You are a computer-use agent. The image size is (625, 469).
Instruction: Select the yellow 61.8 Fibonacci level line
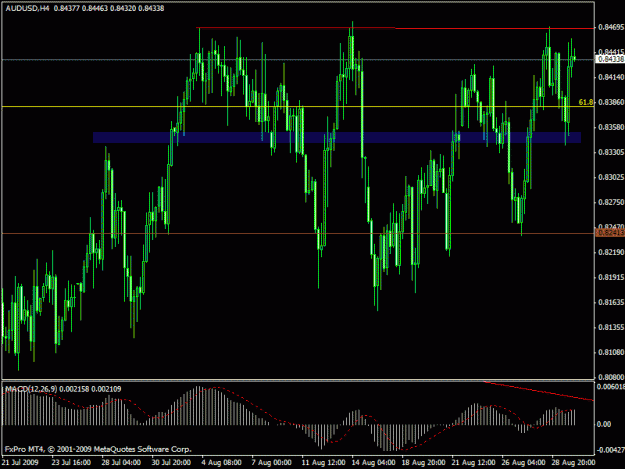[x=297, y=107]
